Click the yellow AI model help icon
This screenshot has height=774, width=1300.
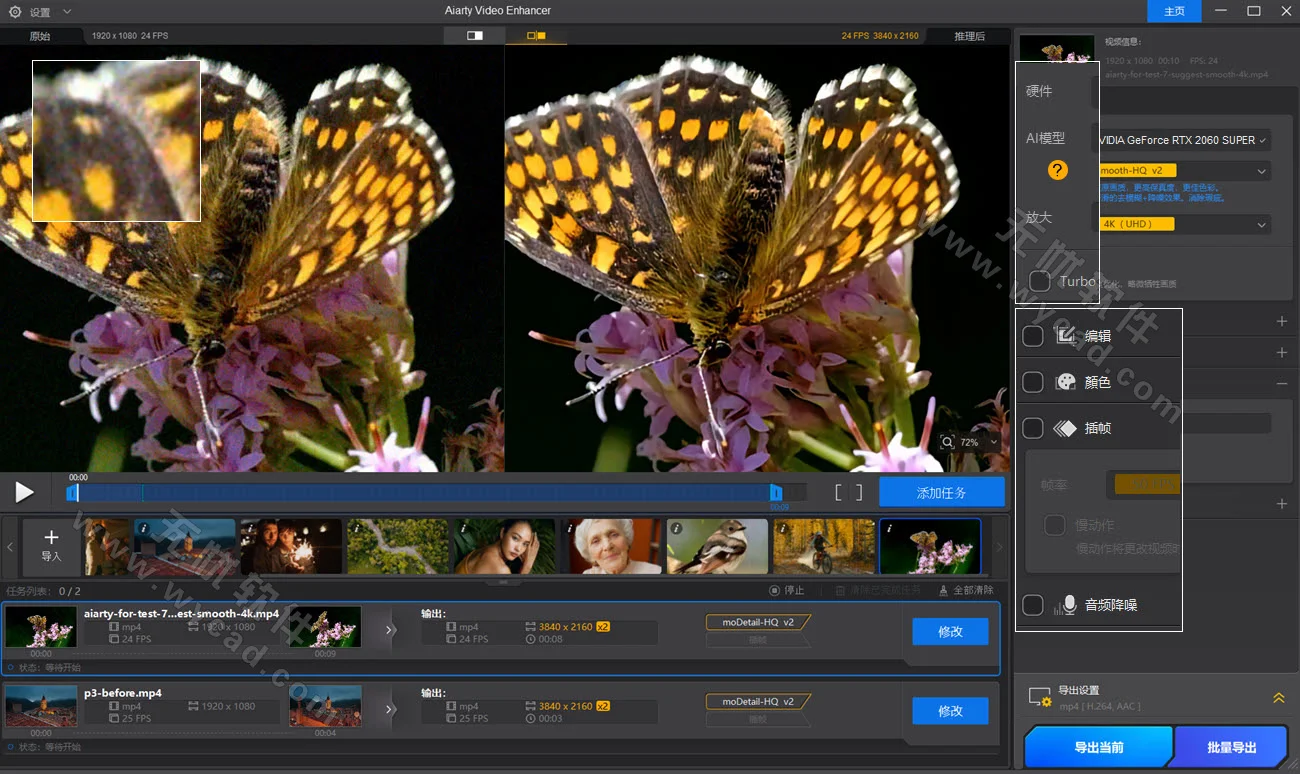point(1057,171)
